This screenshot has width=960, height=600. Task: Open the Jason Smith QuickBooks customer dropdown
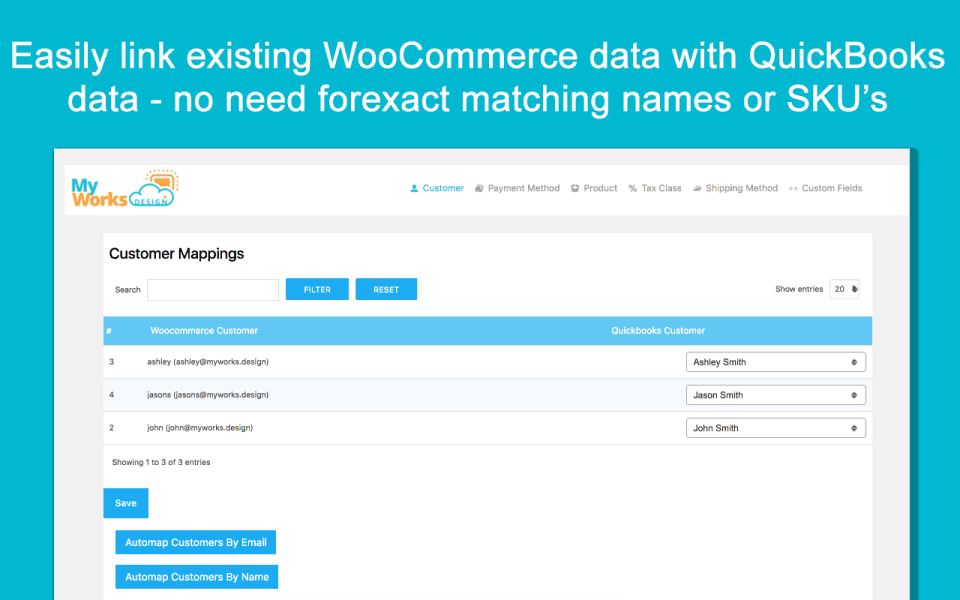click(x=775, y=395)
